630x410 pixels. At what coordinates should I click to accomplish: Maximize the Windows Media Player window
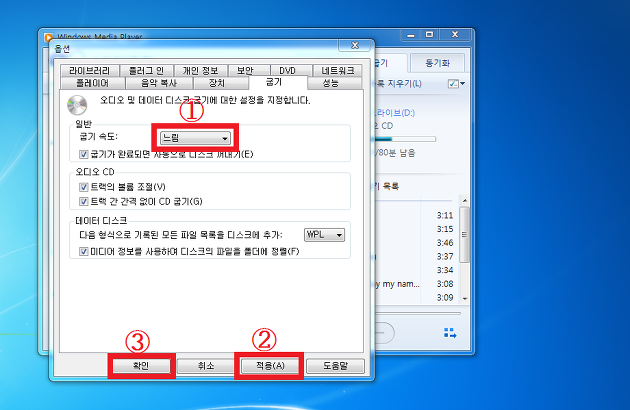click(430, 35)
